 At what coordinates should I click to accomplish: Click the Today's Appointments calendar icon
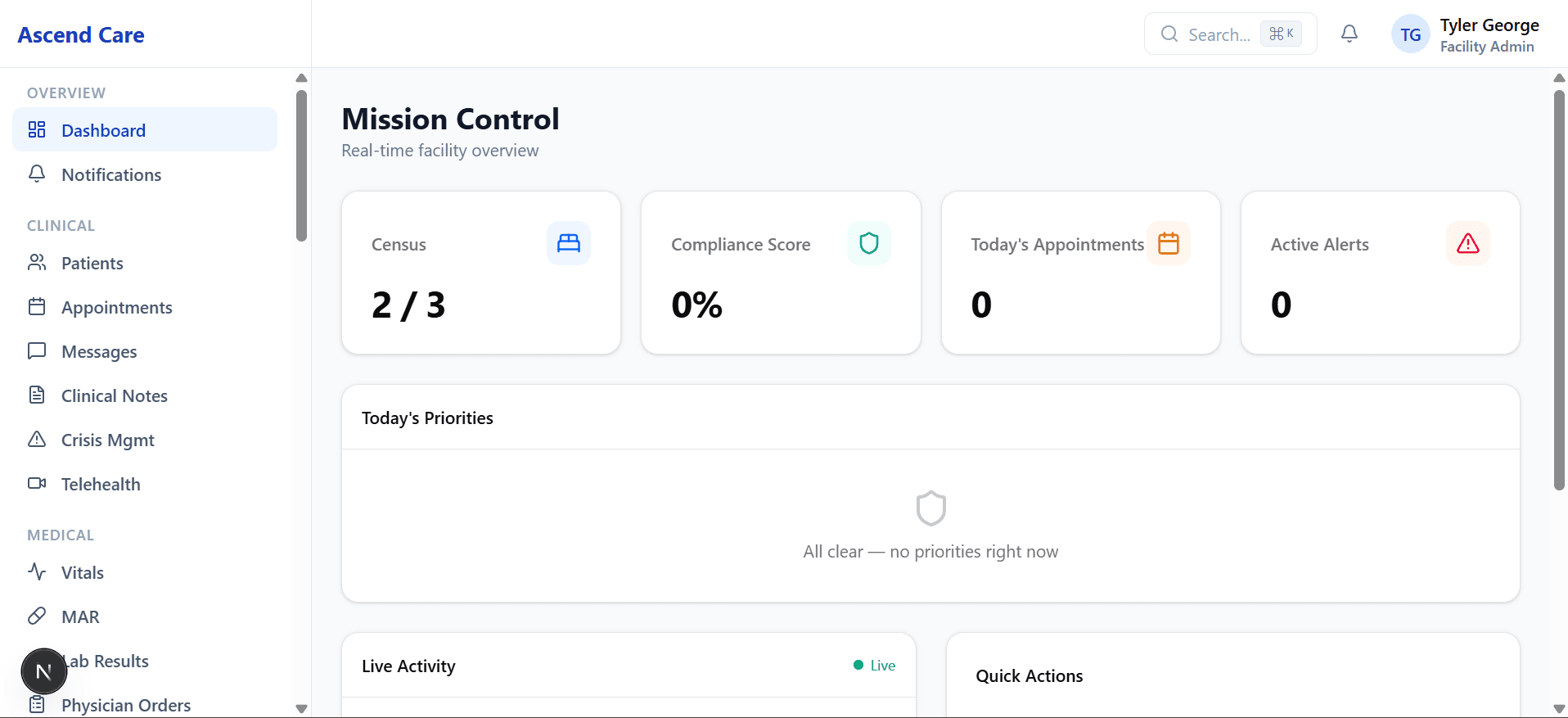1169,242
